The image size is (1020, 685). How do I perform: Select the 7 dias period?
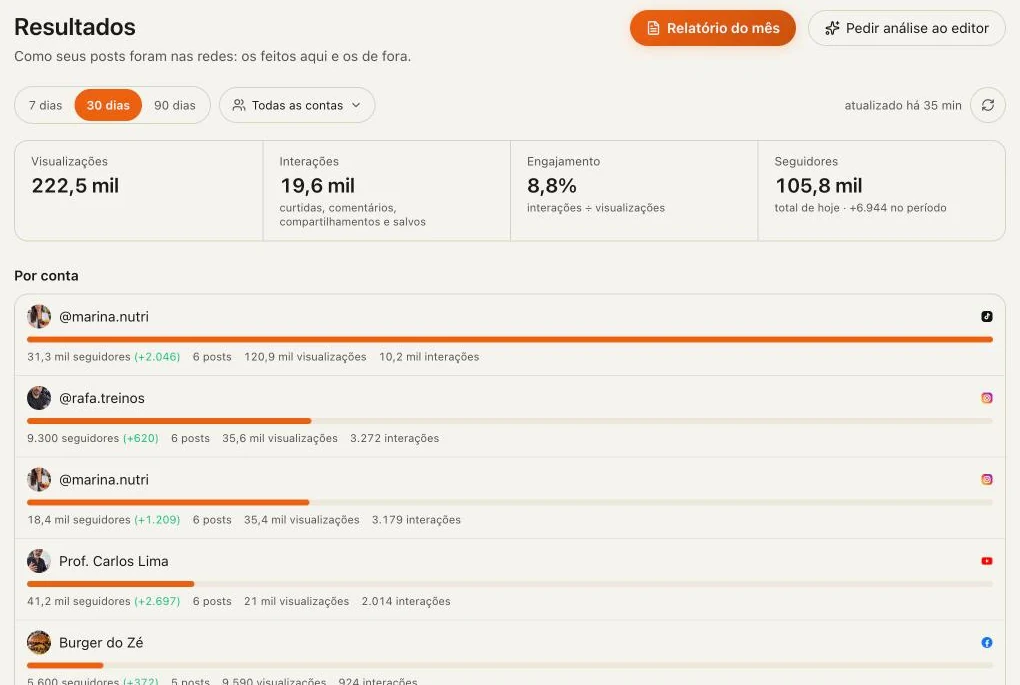[x=46, y=105]
